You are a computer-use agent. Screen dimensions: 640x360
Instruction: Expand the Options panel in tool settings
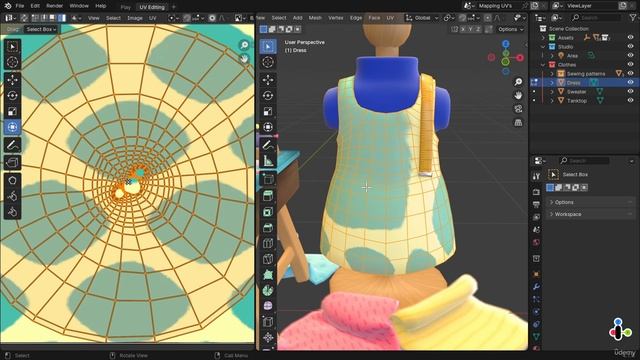590,202
